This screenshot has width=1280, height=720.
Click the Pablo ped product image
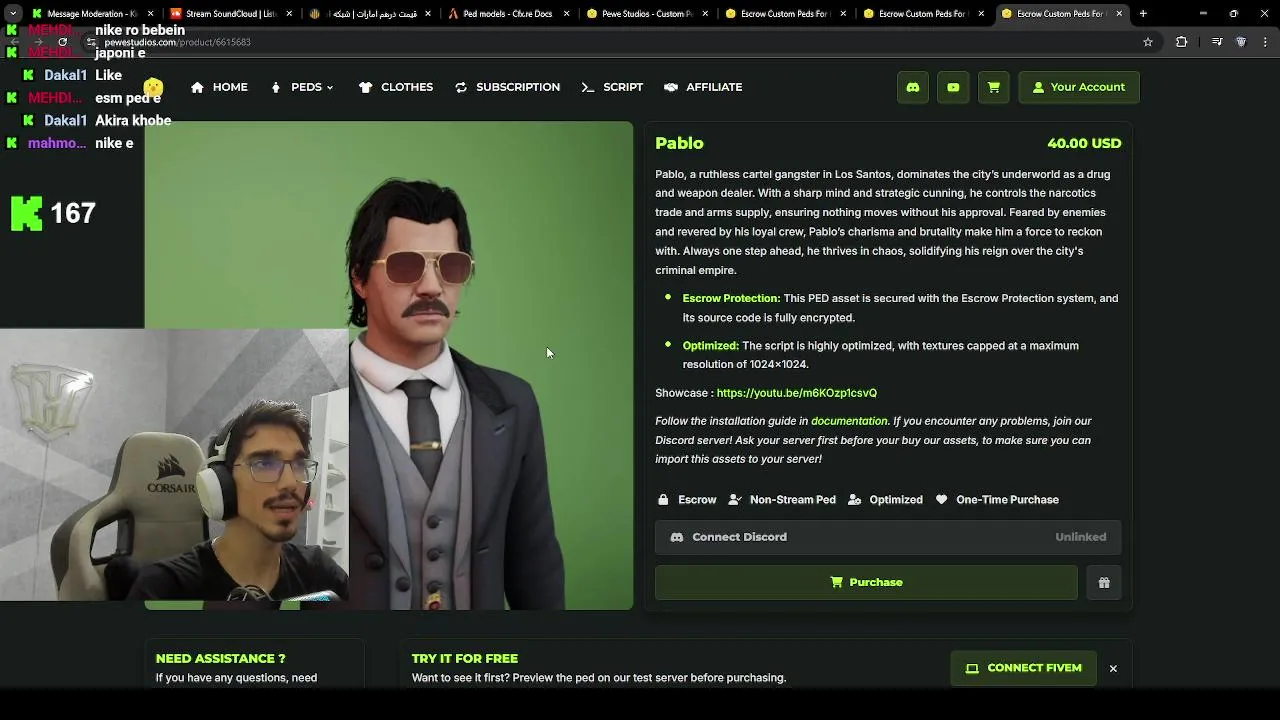pos(389,365)
